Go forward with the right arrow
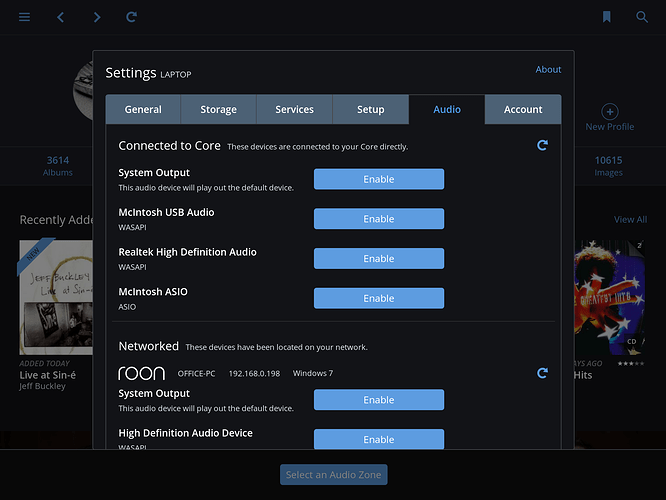This screenshot has width=666, height=500. (97, 17)
